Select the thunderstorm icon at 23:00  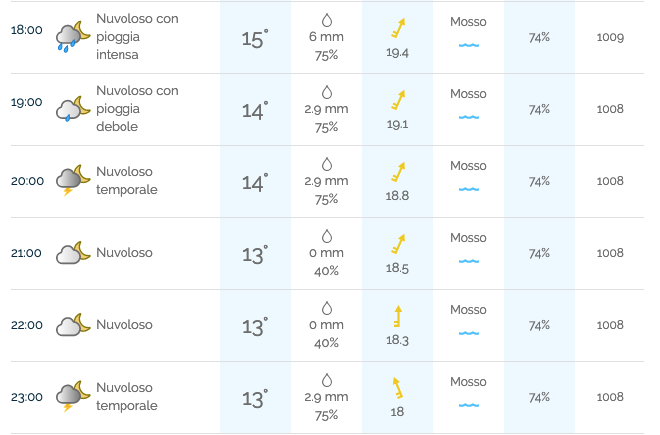pyautogui.click(x=73, y=397)
